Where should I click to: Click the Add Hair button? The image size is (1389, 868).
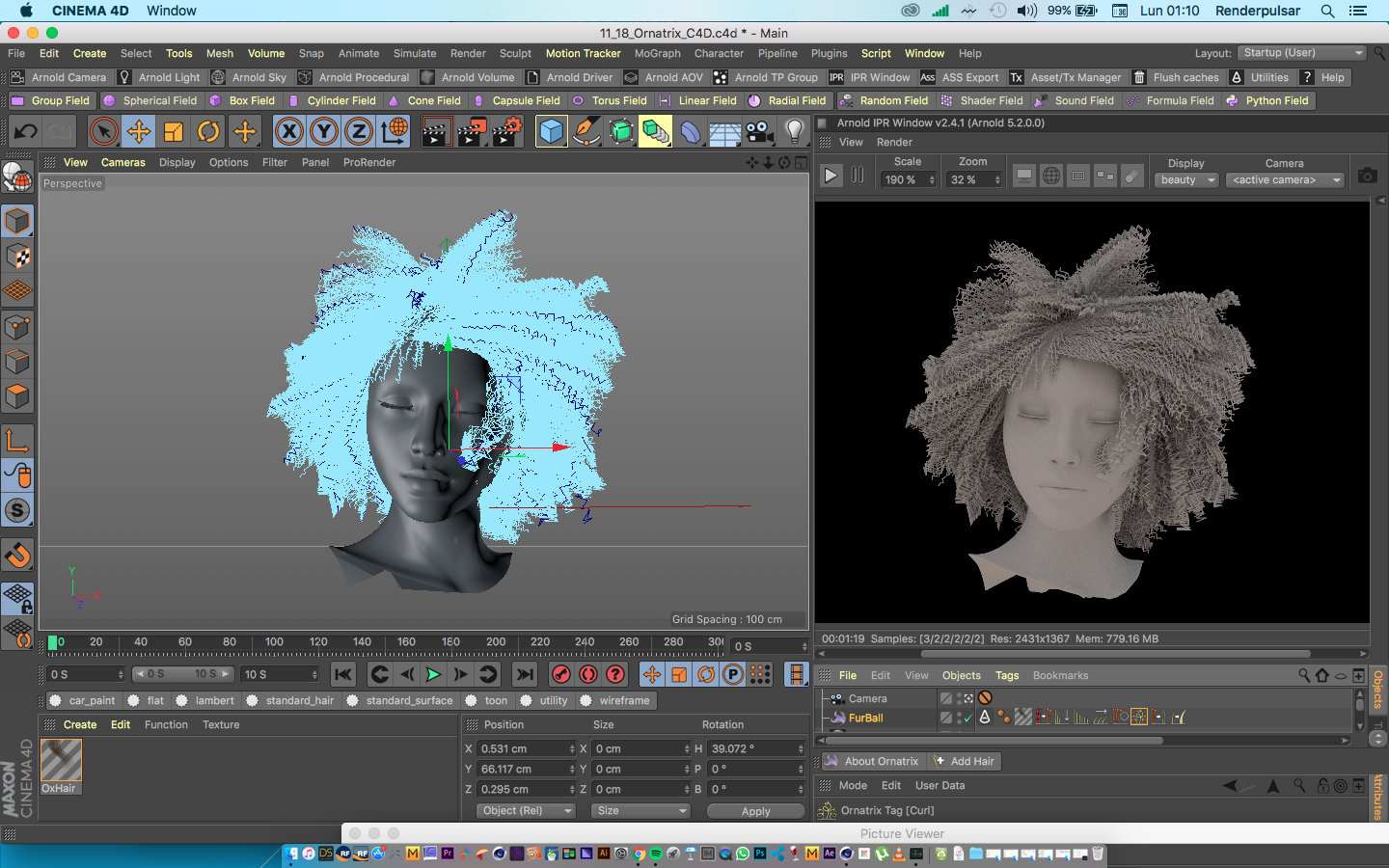point(964,762)
